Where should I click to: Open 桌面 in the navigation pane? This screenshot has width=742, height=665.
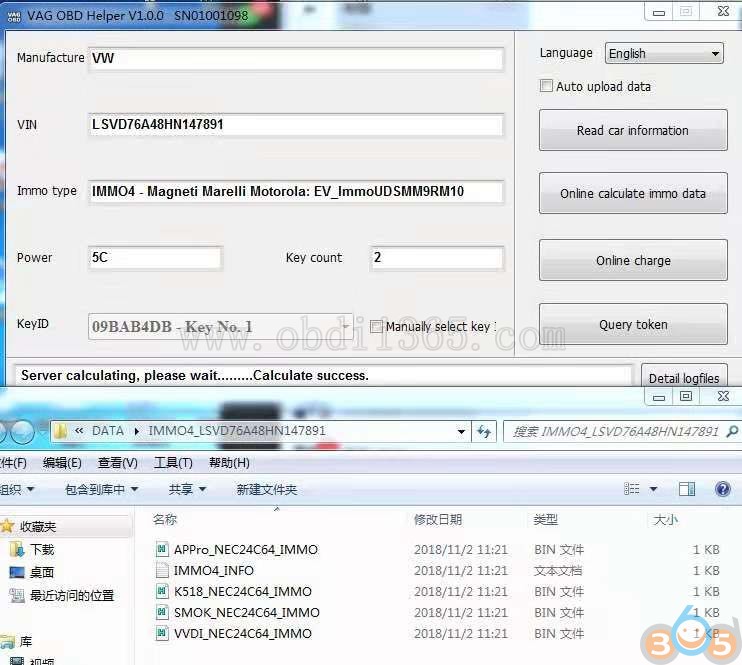click(42, 572)
